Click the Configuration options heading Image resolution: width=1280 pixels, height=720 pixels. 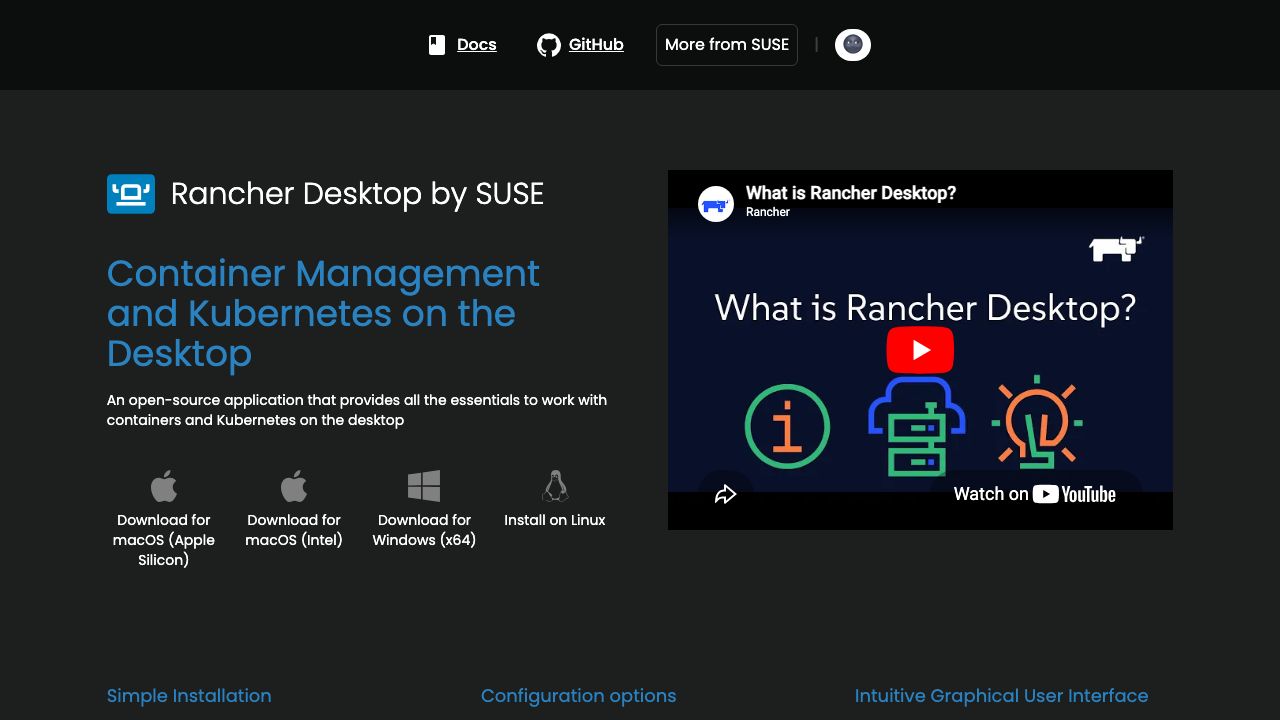click(578, 696)
